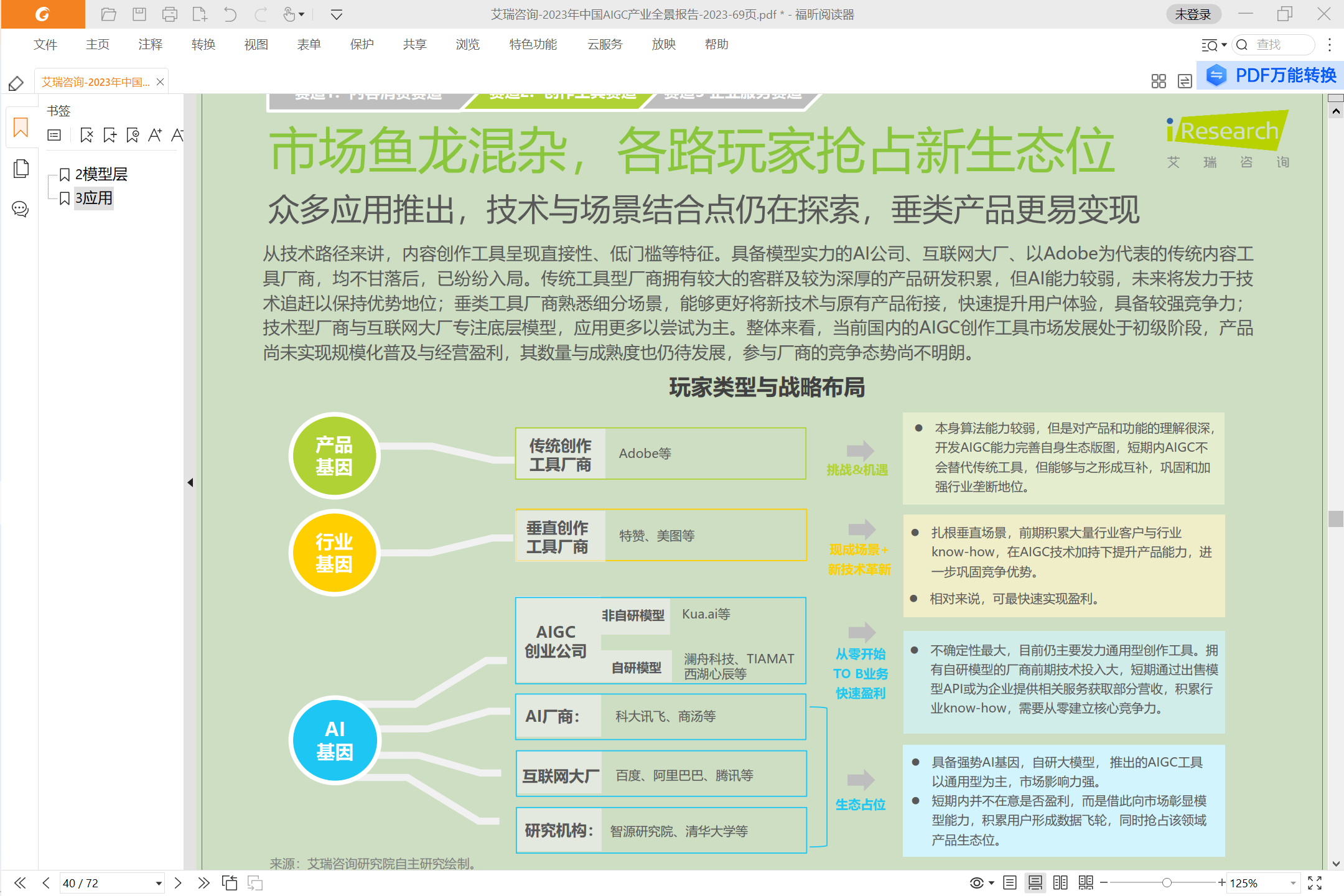
Task: Click the add bookmark icon
Action: pos(110,135)
